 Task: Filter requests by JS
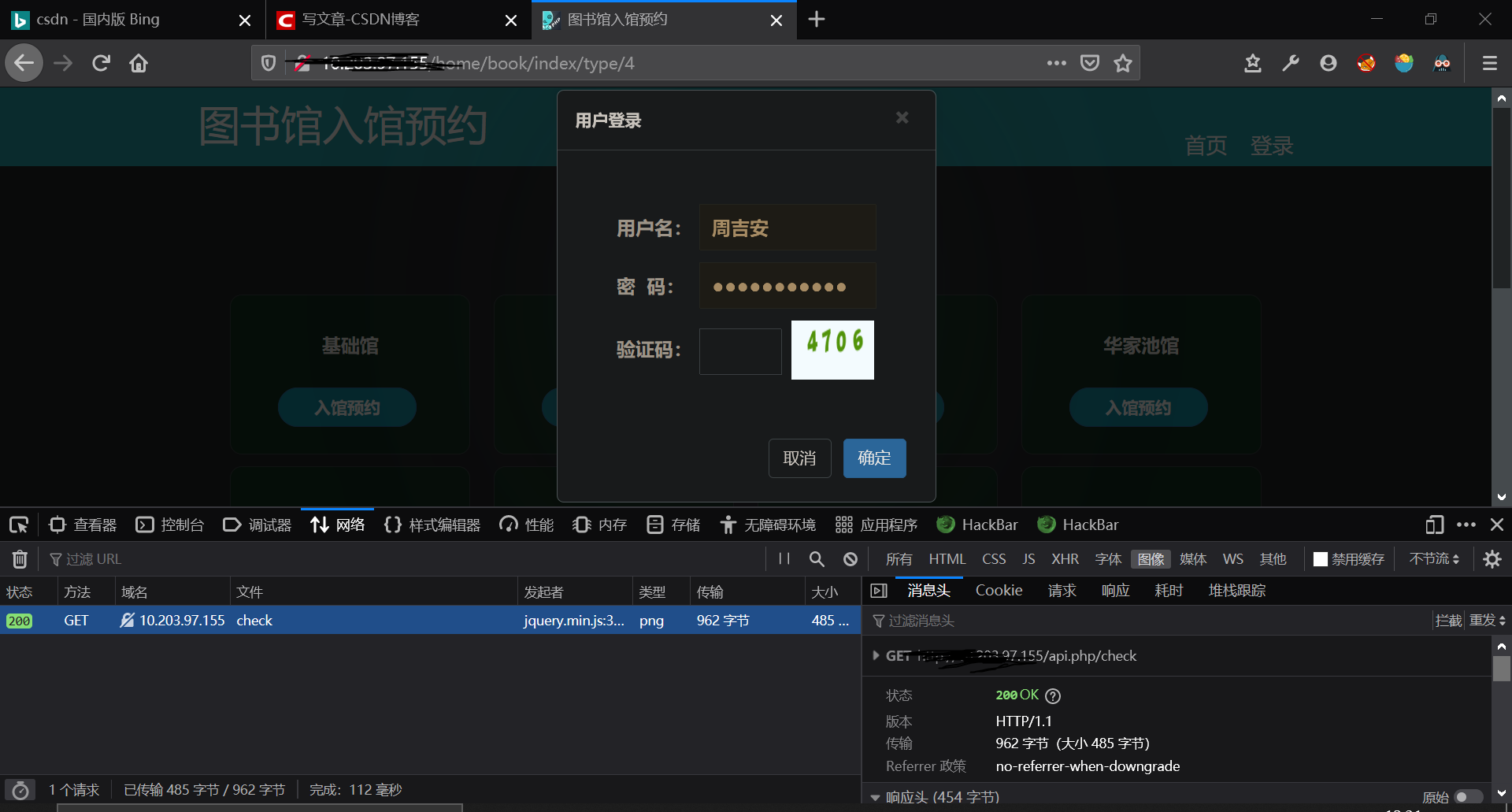coord(1028,559)
